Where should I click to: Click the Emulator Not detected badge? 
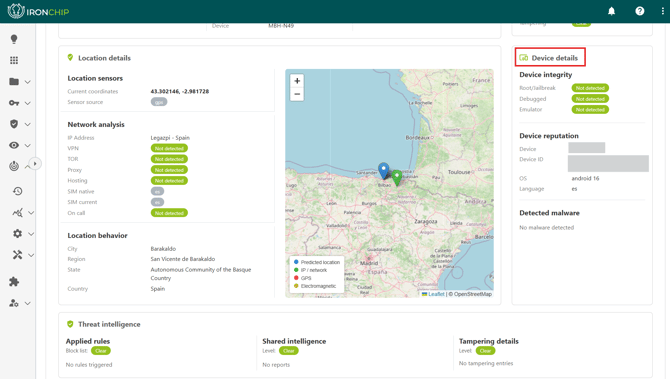590,109
